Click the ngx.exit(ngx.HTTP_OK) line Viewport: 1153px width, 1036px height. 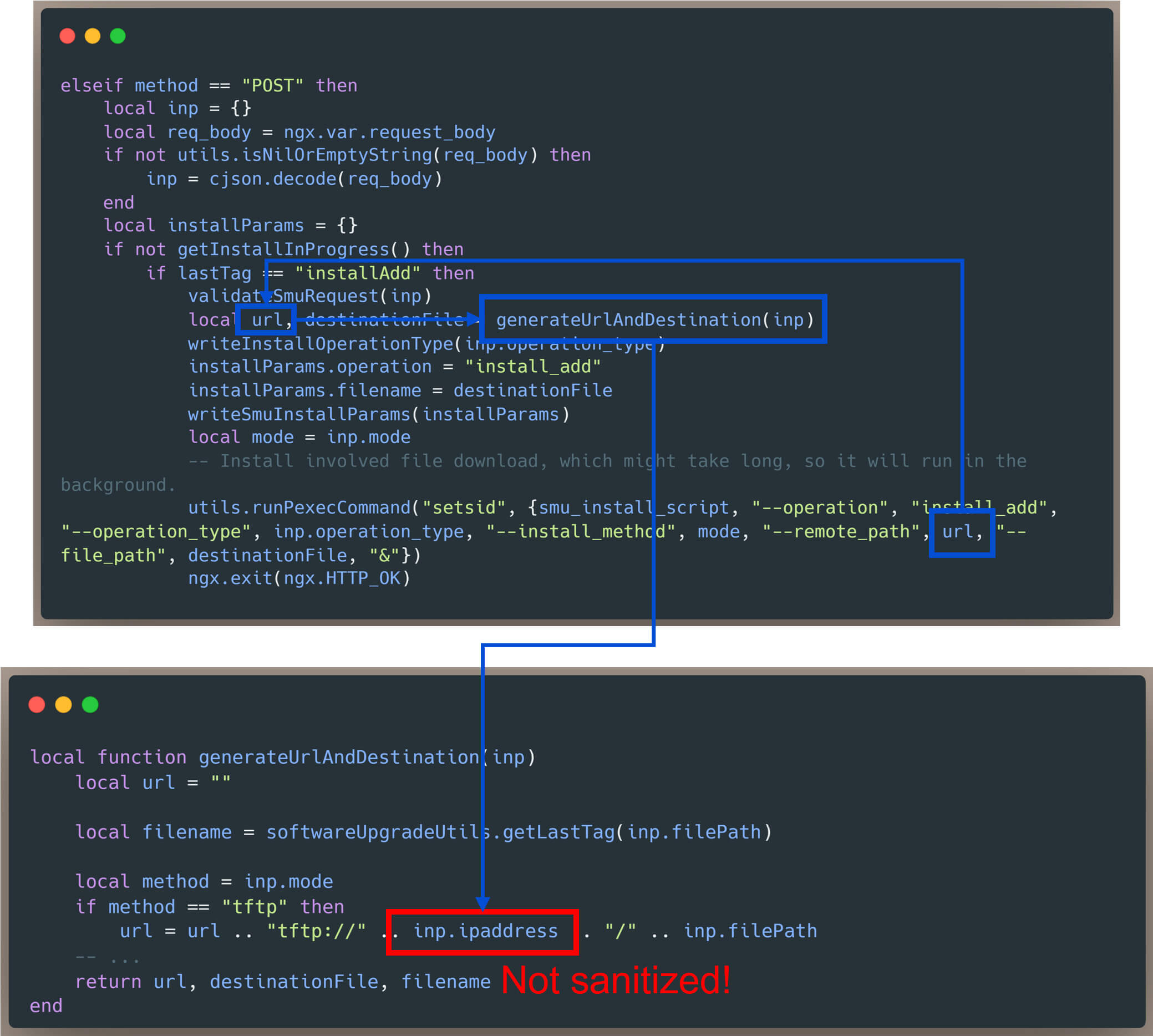pyautogui.click(x=299, y=578)
